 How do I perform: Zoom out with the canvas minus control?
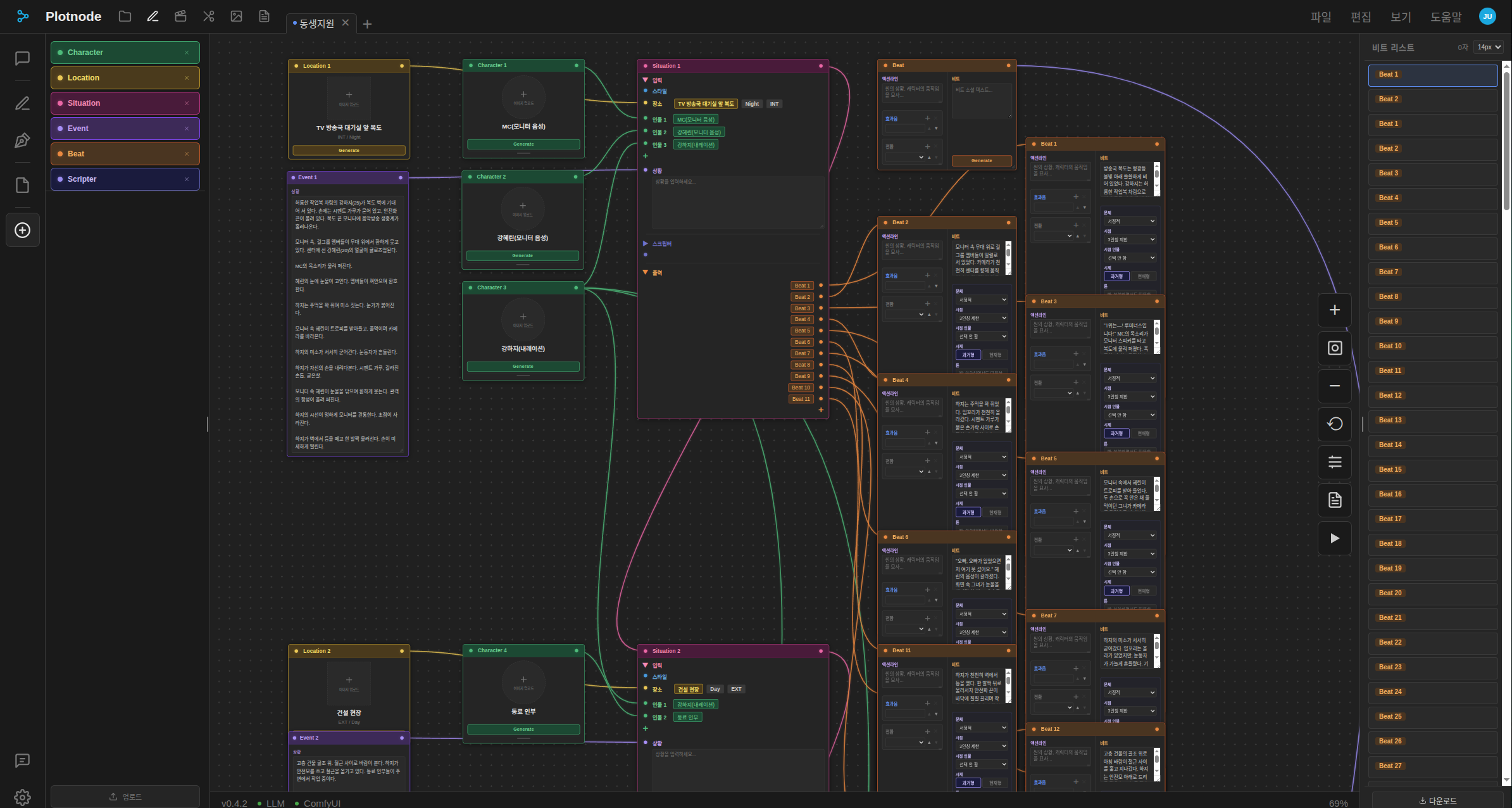[x=1335, y=386]
